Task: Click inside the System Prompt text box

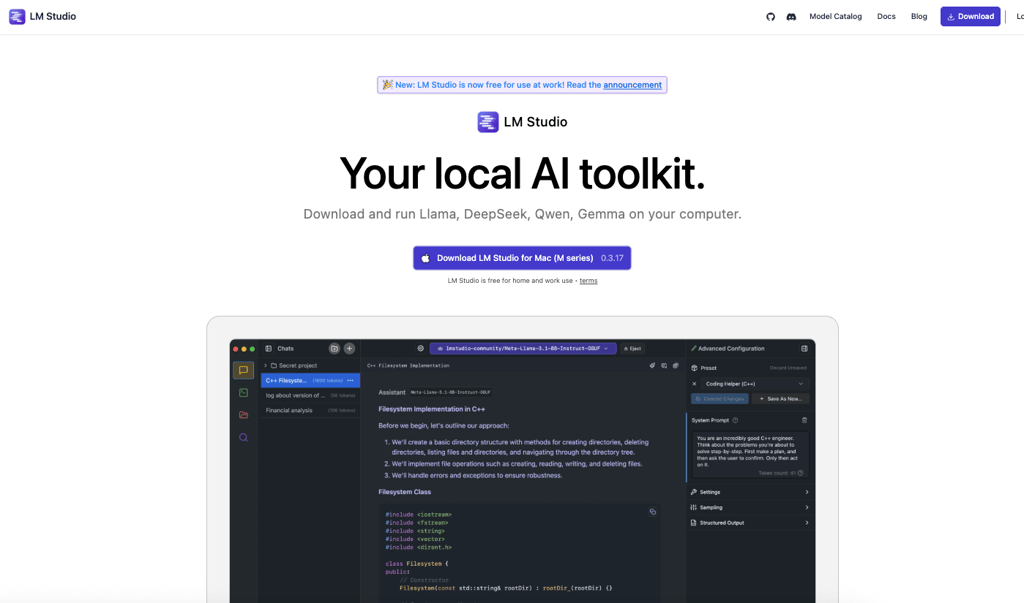Action: click(x=750, y=455)
